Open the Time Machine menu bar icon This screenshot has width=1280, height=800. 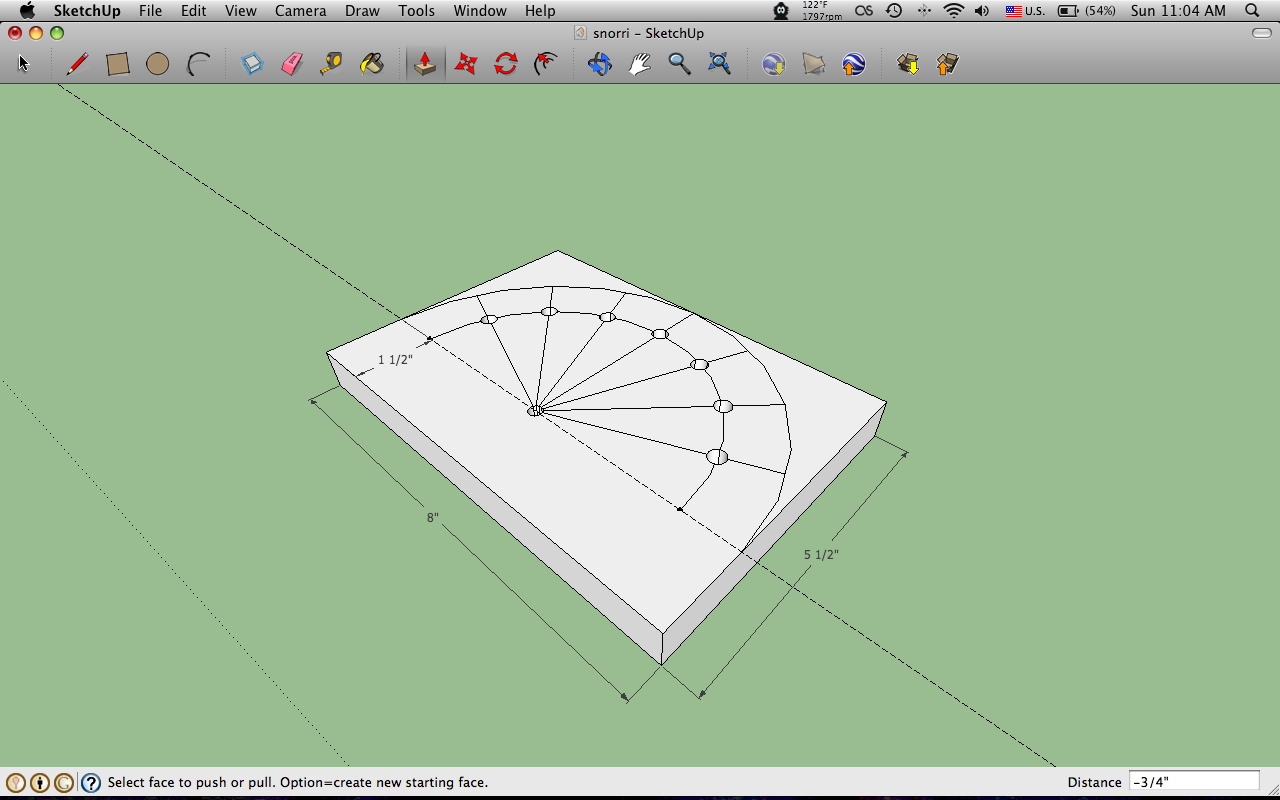(894, 11)
